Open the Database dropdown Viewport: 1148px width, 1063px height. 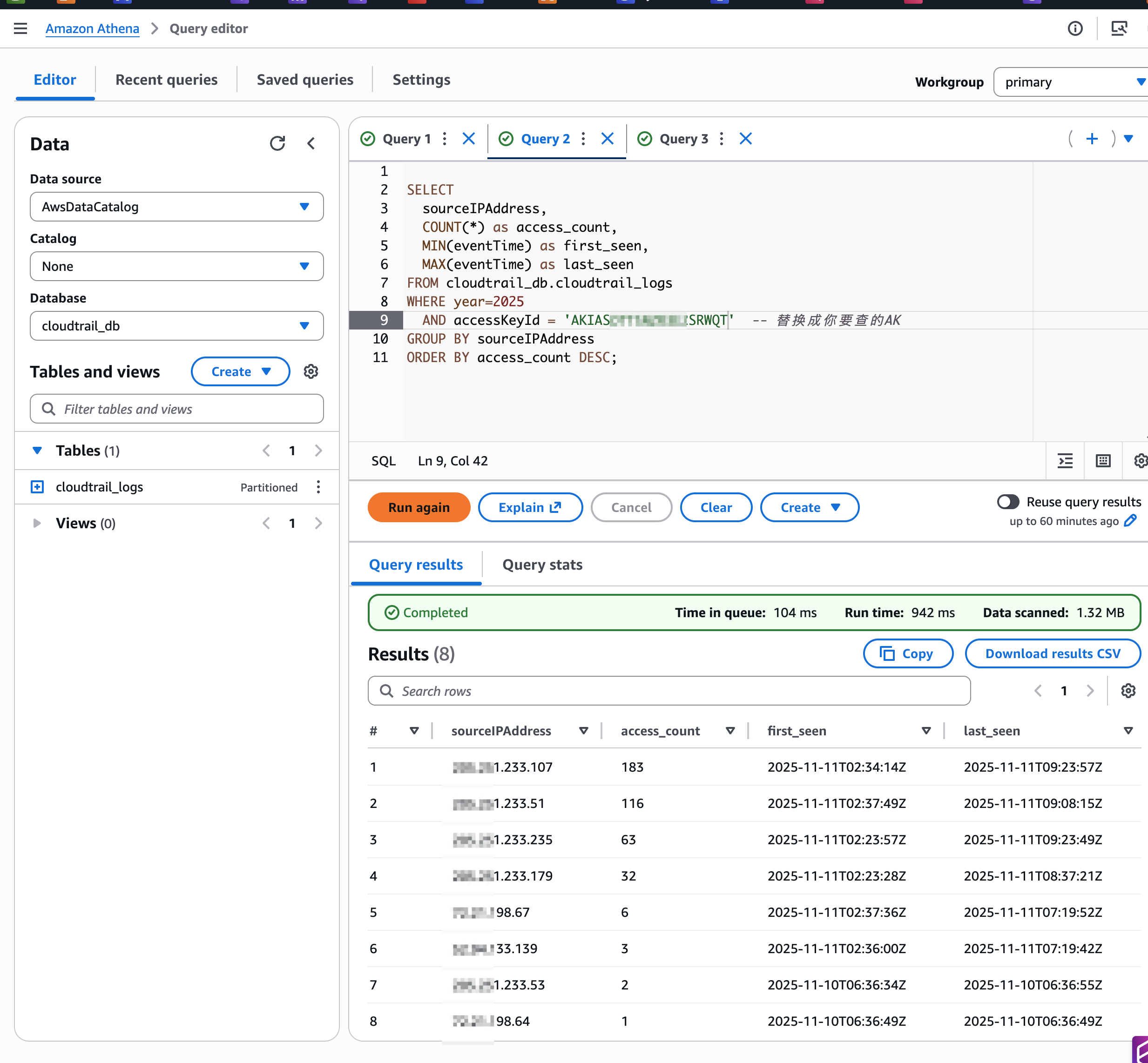tap(176, 326)
